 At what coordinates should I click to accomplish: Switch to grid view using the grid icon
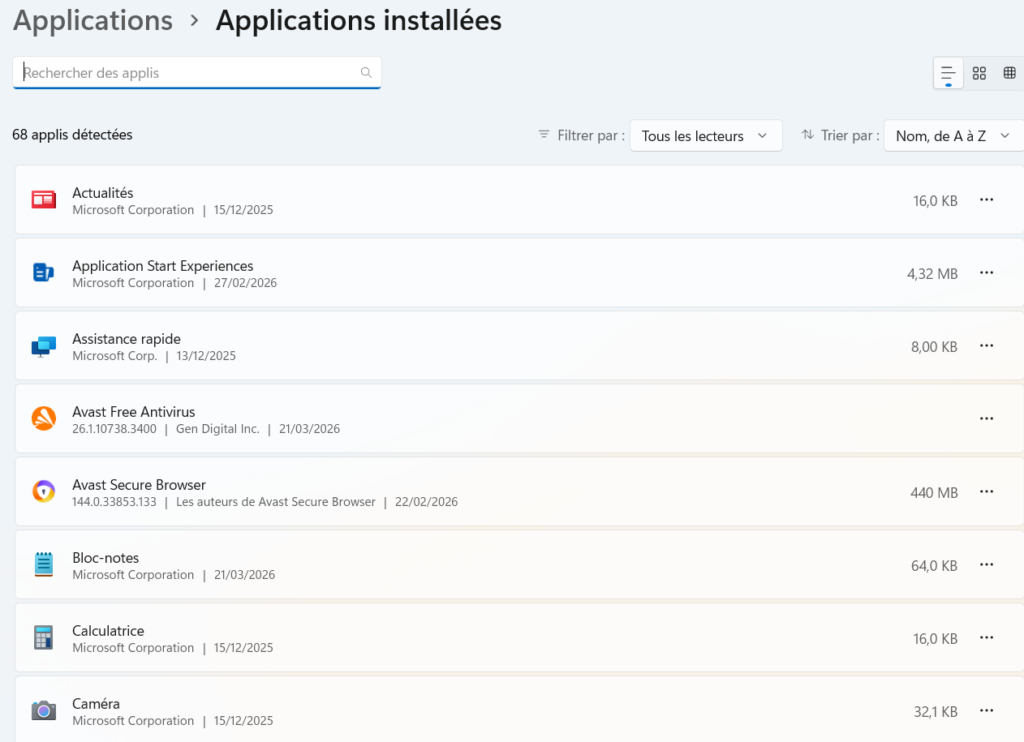pyautogui.click(x=1010, y=72)
